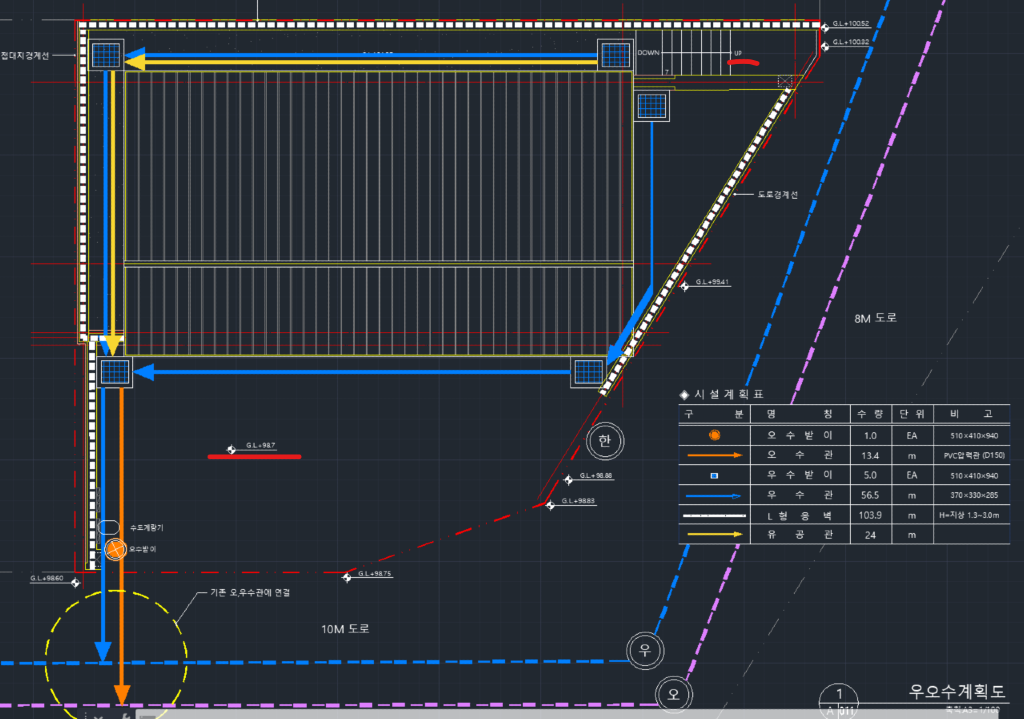Click the orange arrow legend sample in table
Screen dimensions: 1024x719
click(713, 455)
